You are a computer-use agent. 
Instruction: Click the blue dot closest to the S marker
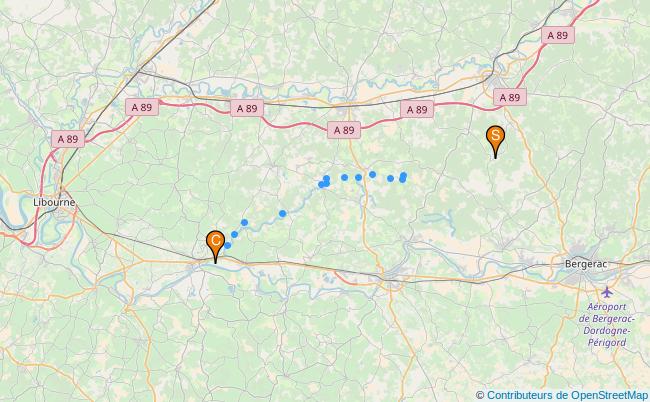(x=403, y=176)
